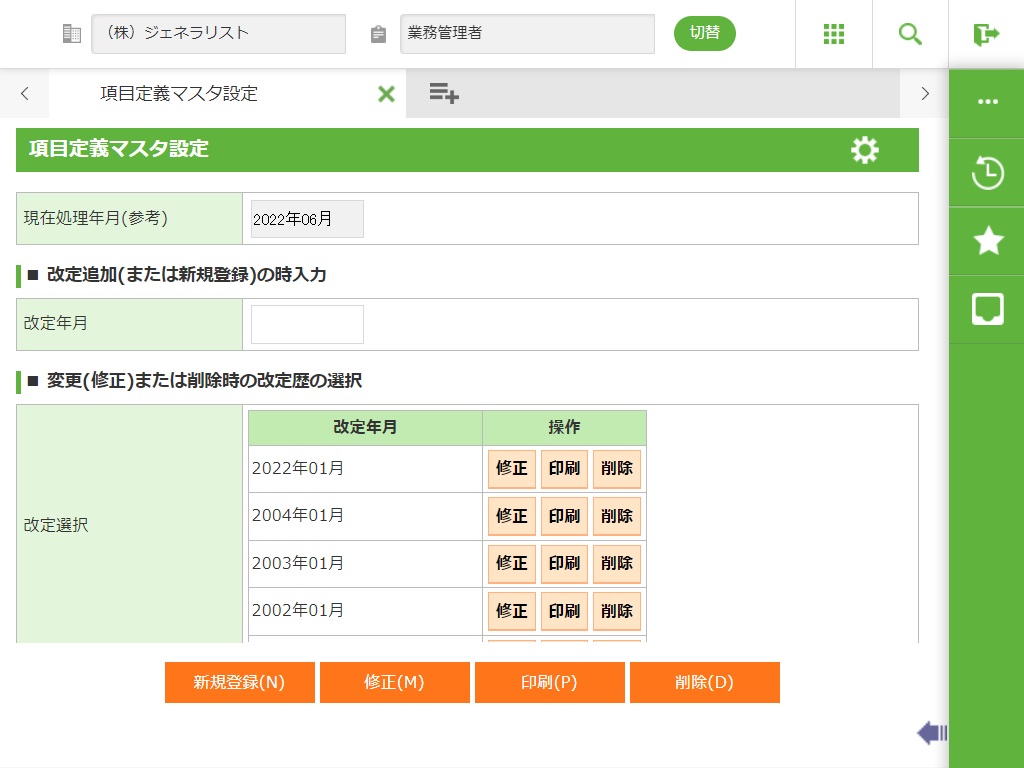The height and width of the screenshot is (768, 1024).
Task: Click the 改定年月 input field
Action: click(x=307, y=325)
